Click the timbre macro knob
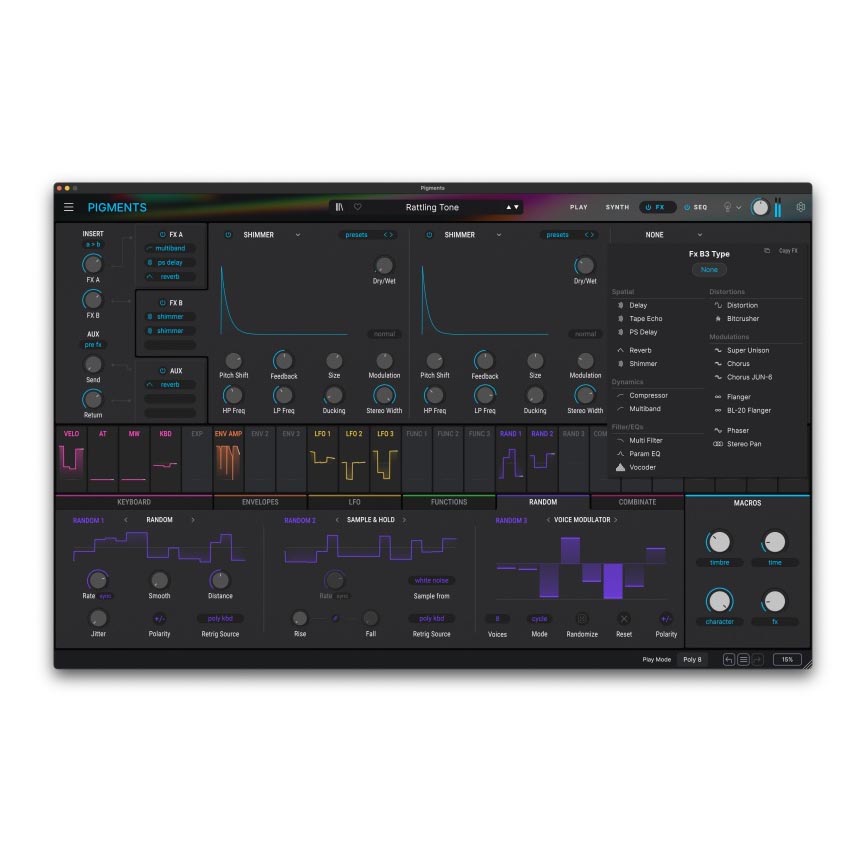Image resolution: width=866 pixels, height=866 pixels. [x=719, y=543]
